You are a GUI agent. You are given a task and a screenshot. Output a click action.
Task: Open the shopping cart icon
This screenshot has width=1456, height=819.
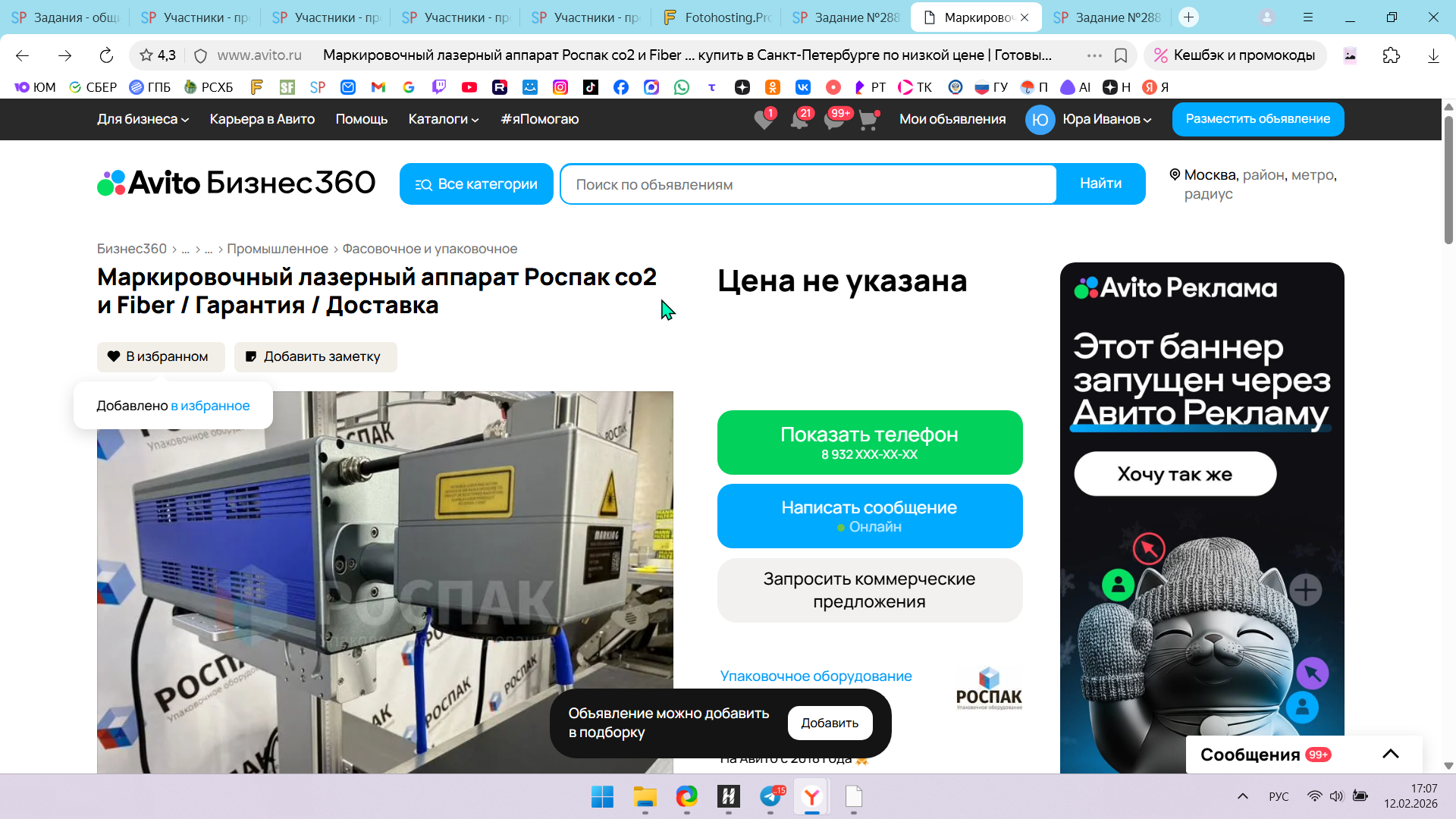point(868,120)
